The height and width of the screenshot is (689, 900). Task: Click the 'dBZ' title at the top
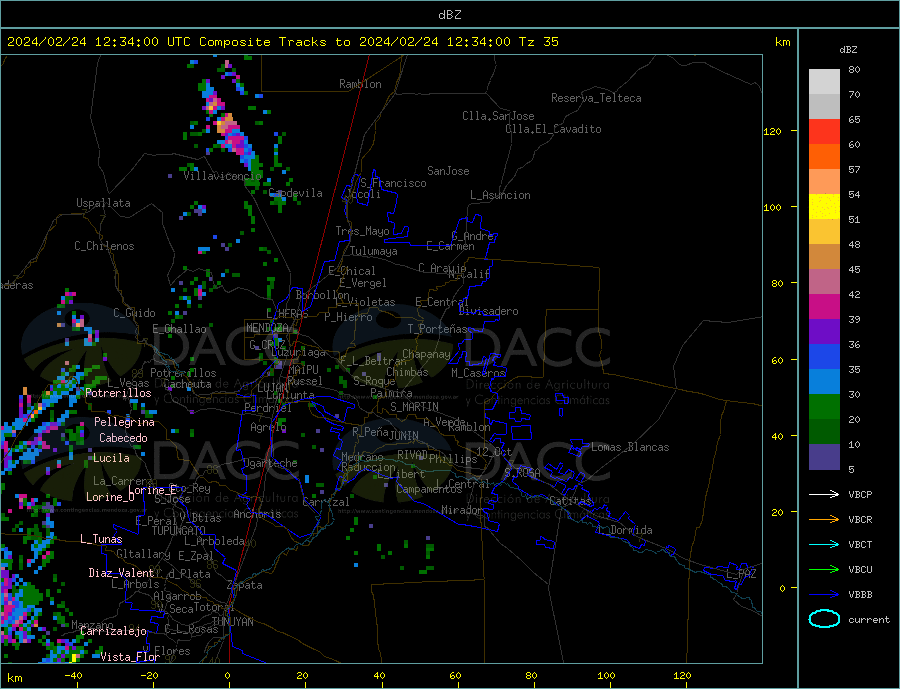449,15
